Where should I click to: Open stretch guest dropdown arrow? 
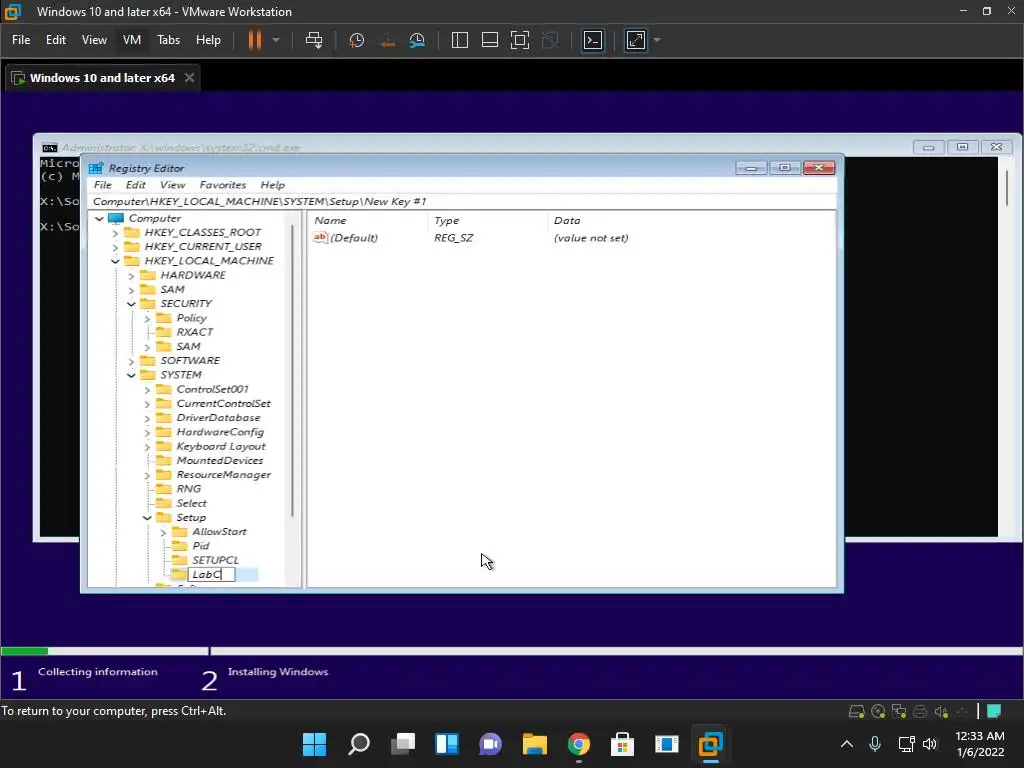(657, 40)
